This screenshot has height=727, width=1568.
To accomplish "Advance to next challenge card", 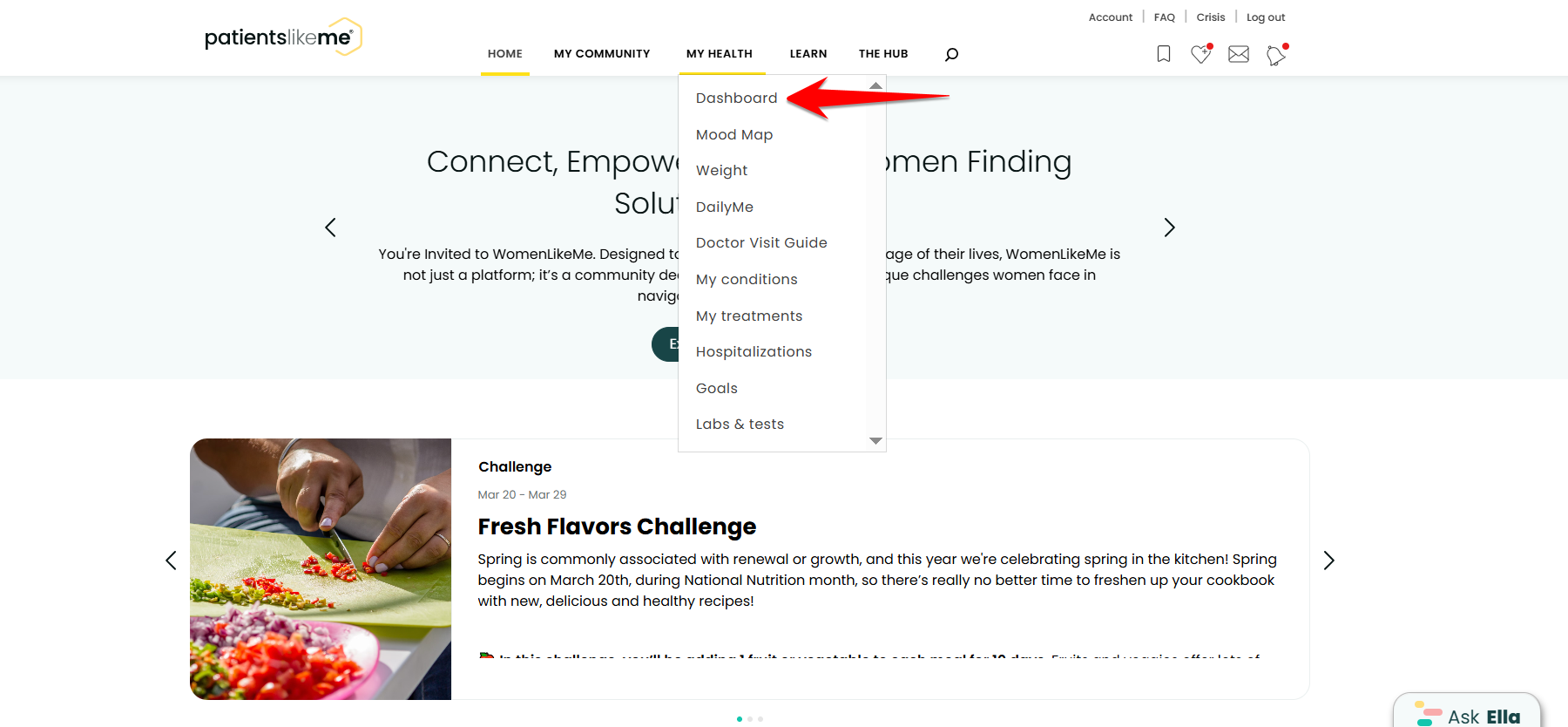I will (1328, 561).
